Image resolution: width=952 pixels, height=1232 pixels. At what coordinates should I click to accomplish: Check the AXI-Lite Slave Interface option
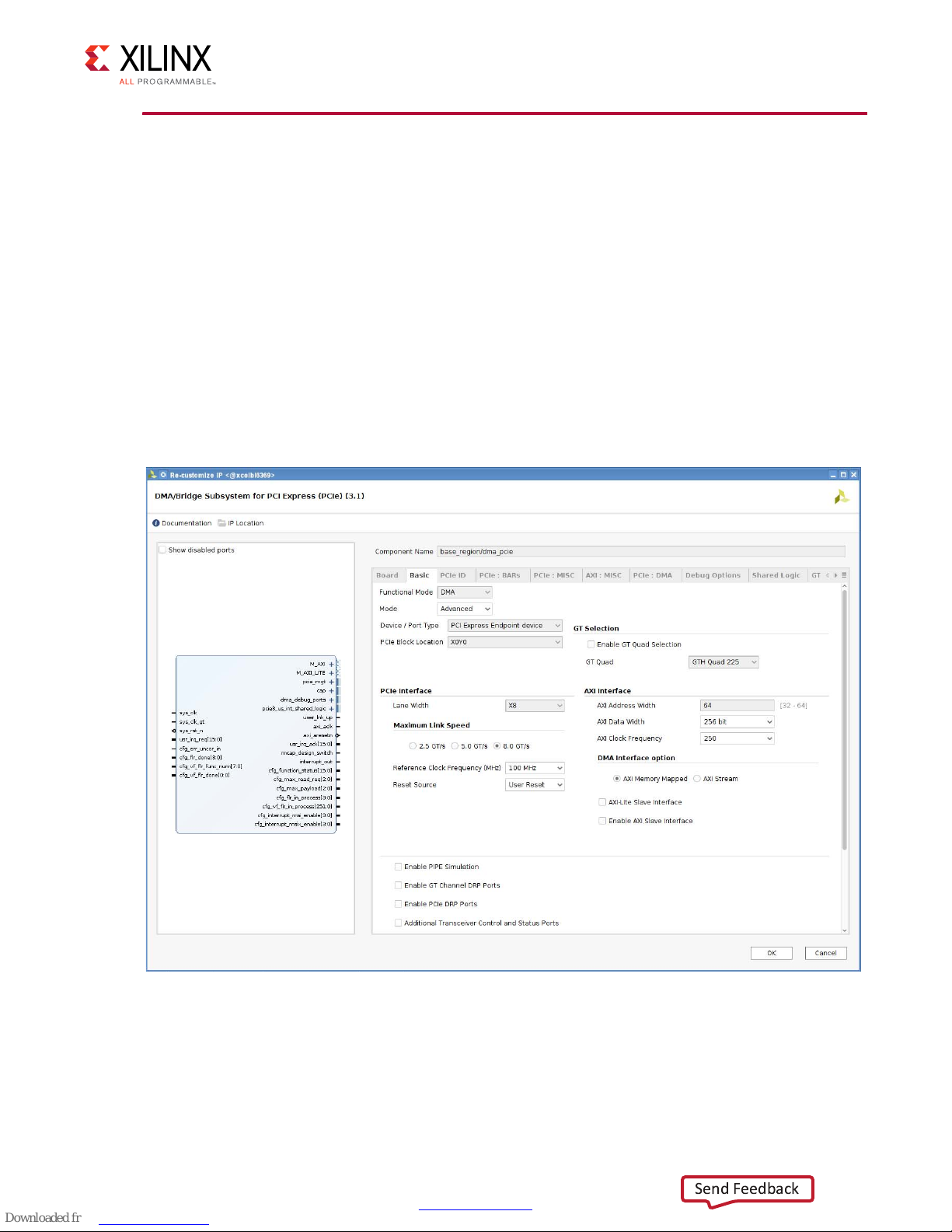click(x=602, y=802)
